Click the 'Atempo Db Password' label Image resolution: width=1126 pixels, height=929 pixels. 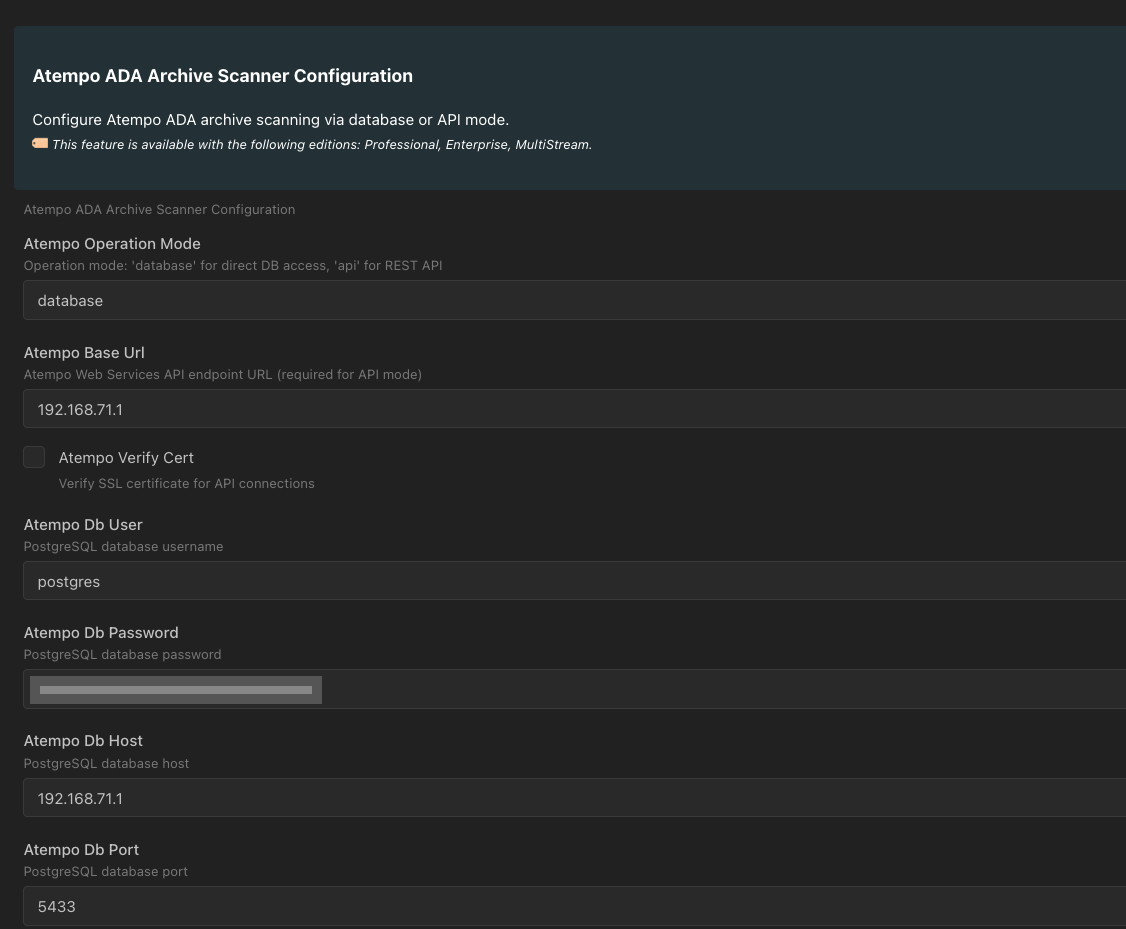[x=101, y=633]
